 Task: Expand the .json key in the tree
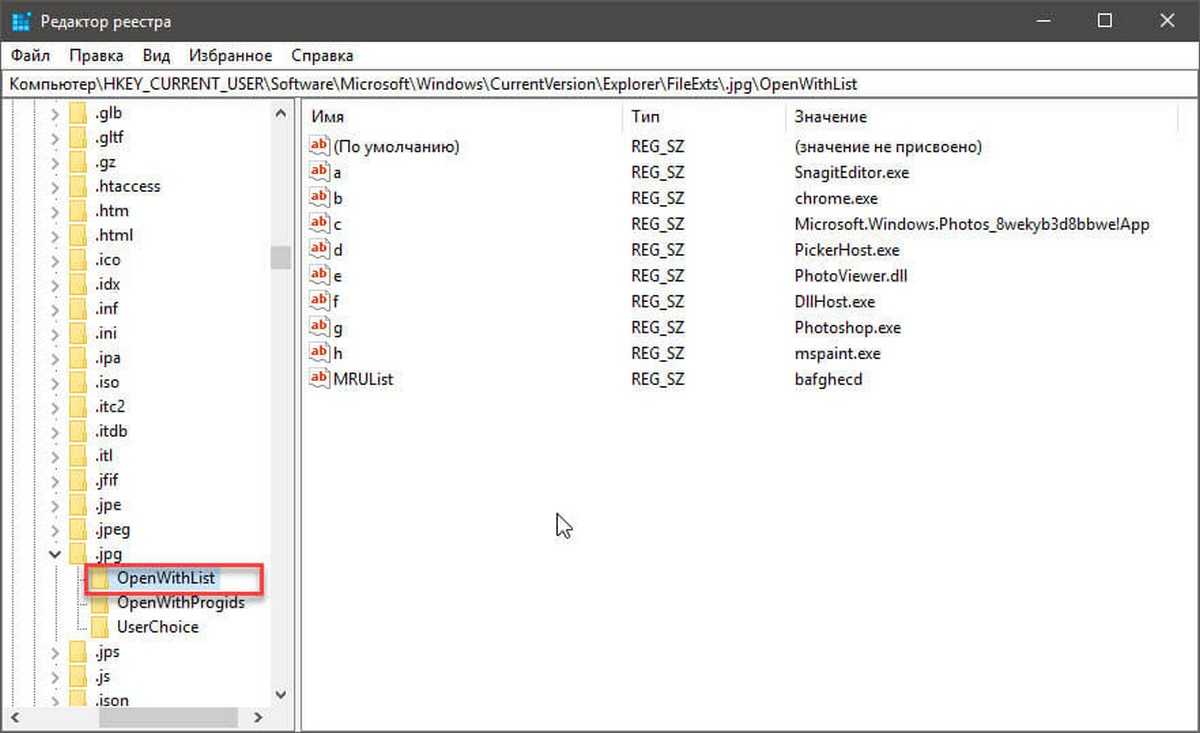55,700
